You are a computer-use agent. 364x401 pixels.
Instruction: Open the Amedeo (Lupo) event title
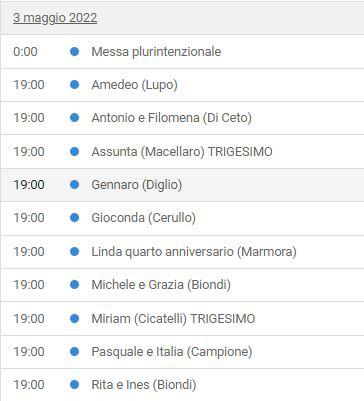click(134, 85)
